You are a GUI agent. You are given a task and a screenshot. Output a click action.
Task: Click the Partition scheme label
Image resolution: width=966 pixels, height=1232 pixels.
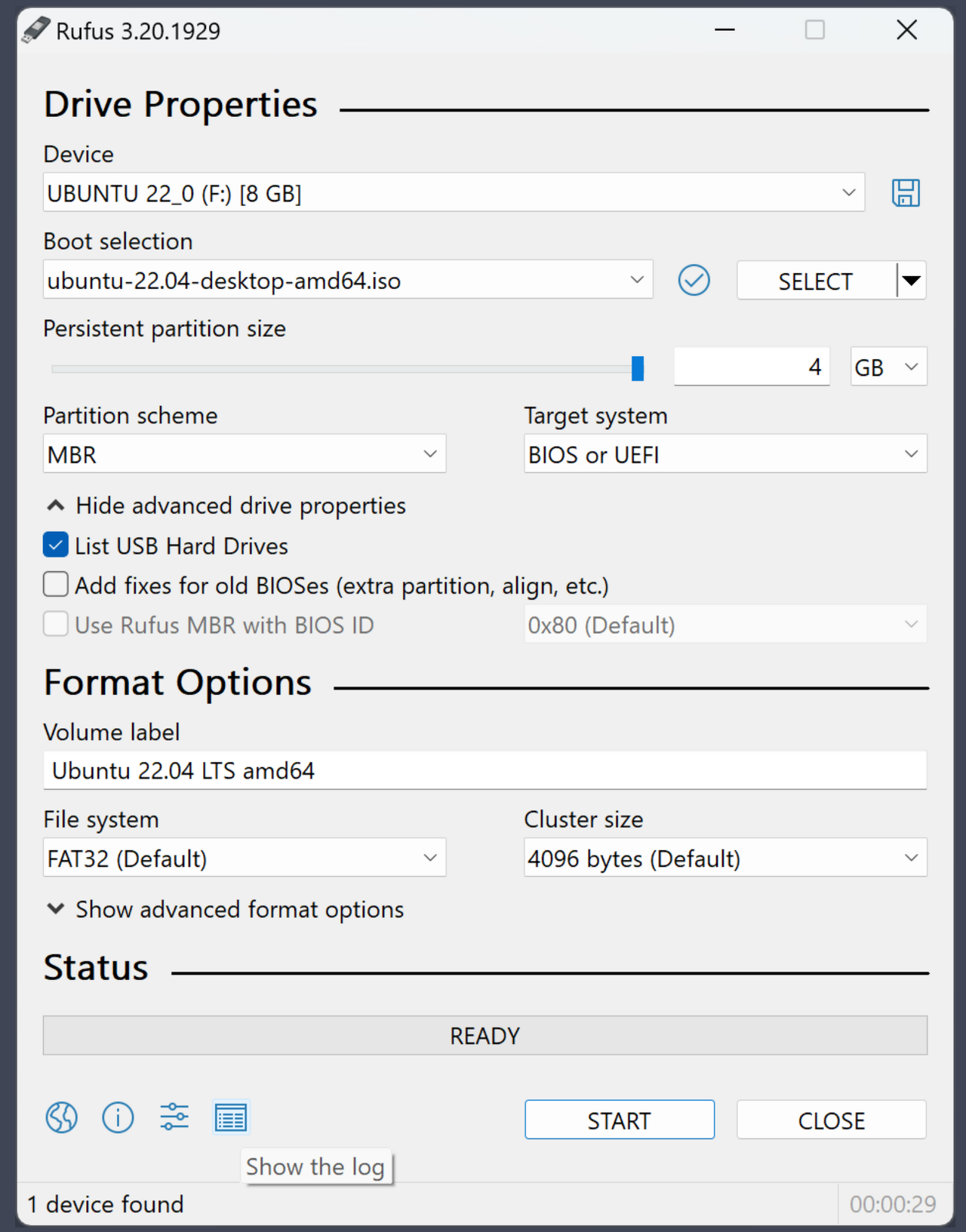pos(131,416)
